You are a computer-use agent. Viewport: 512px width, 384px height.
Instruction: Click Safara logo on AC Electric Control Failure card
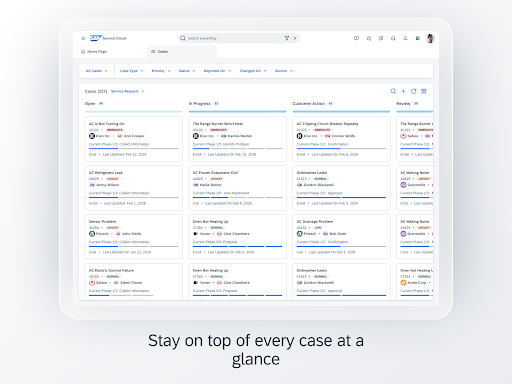point(92,283)
